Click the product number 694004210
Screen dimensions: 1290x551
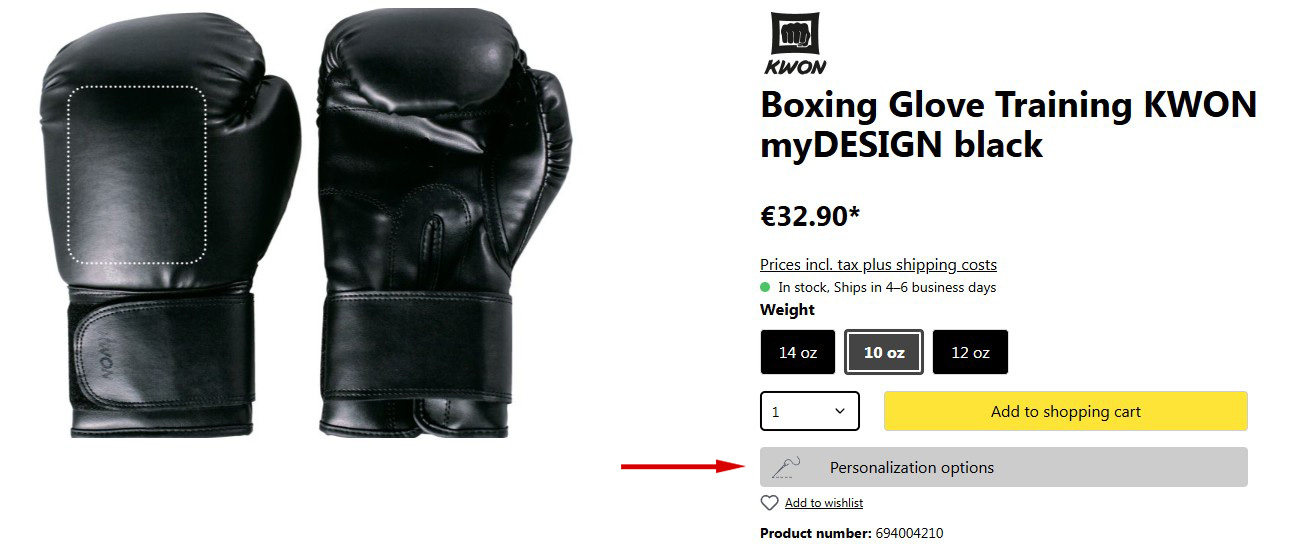point(909,533)
